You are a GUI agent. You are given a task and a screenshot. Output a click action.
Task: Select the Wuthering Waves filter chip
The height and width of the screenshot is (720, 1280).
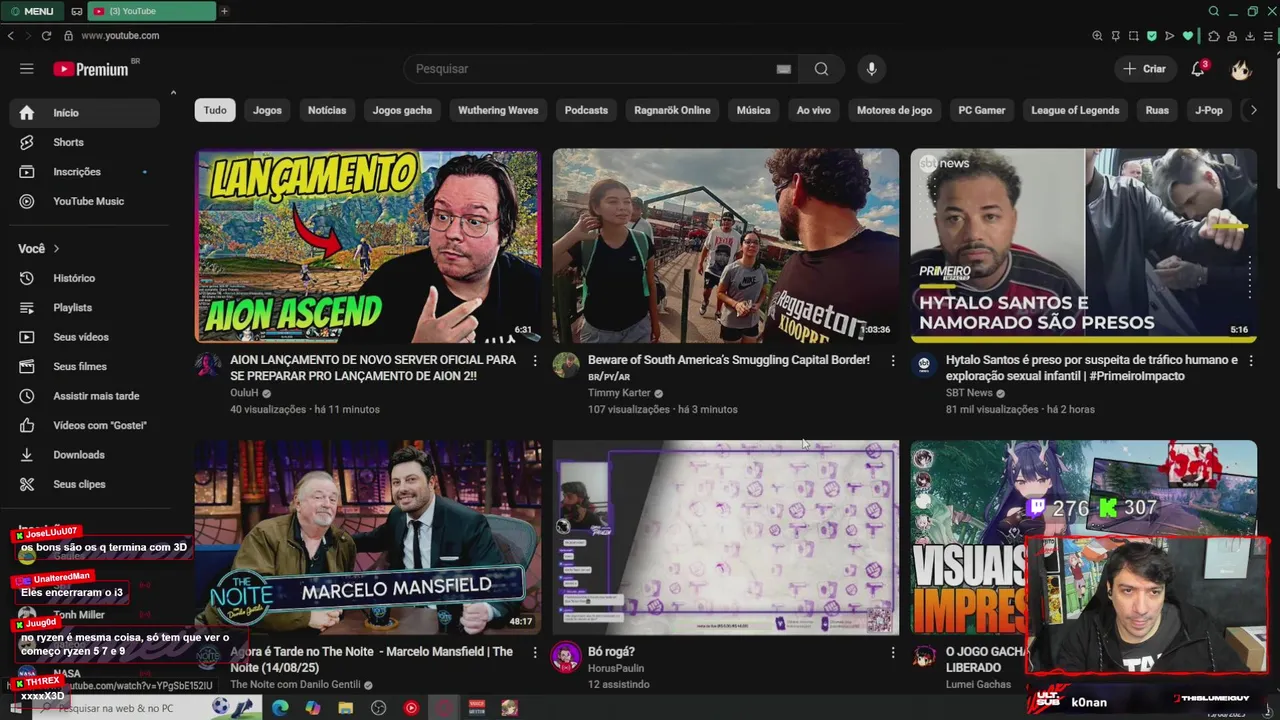click(498, 110)
